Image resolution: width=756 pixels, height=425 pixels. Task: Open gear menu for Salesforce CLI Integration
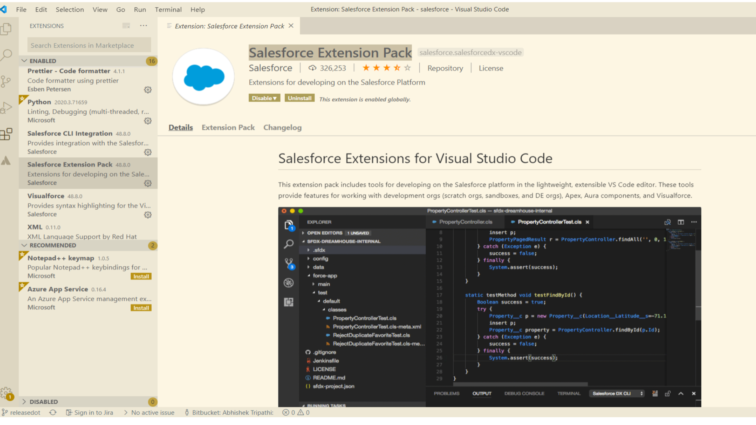click(148, 152)
